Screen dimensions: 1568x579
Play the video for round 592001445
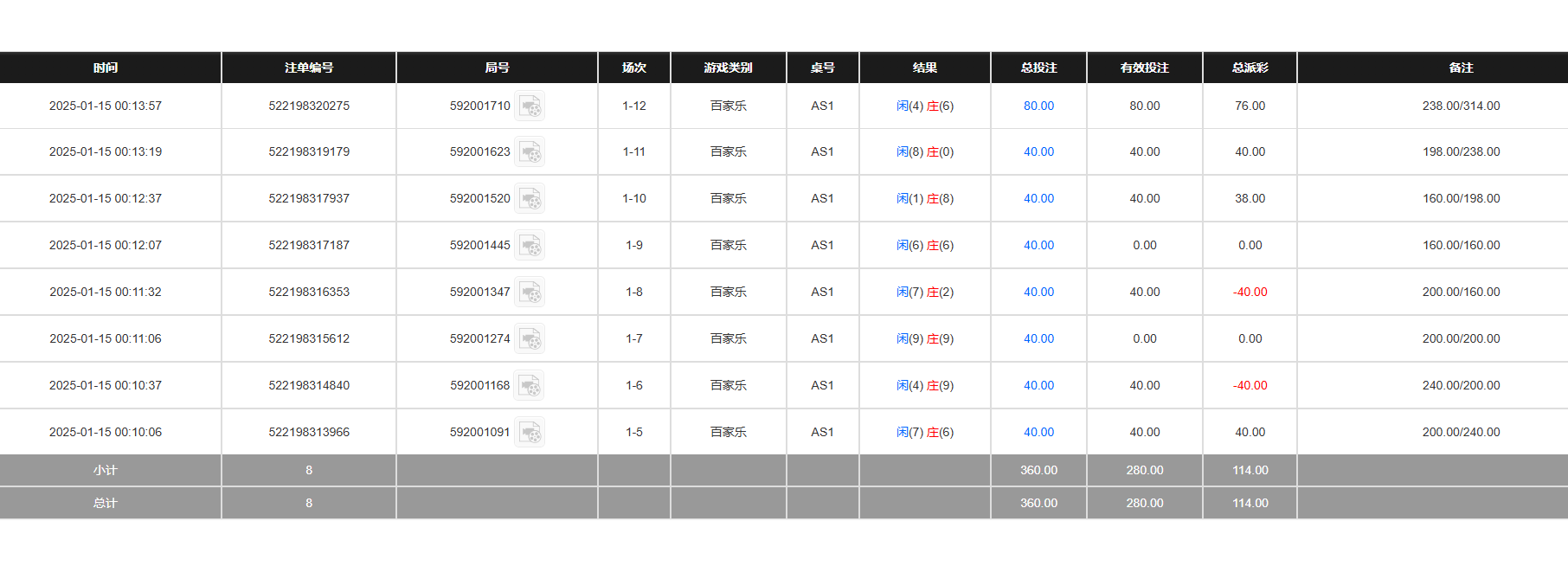click(x=530, y=246)
